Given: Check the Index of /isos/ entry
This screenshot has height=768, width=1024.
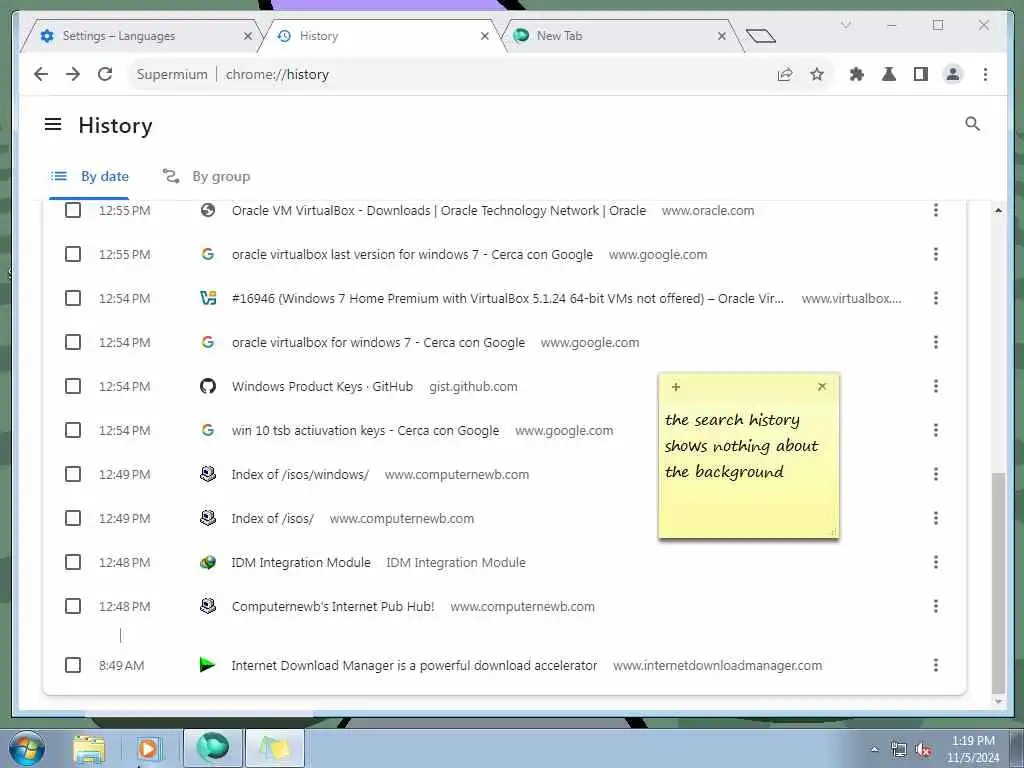Looking at the screenshot, I should point(73,519).
